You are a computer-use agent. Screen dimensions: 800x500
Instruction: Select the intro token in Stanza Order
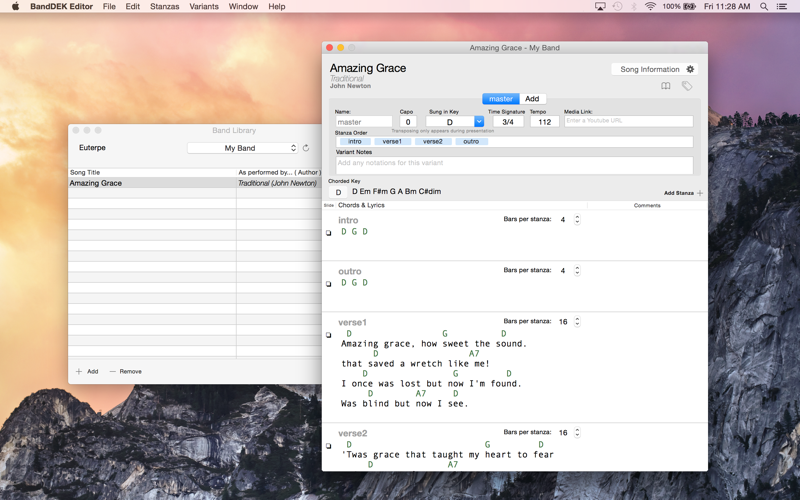coord(355,141)
